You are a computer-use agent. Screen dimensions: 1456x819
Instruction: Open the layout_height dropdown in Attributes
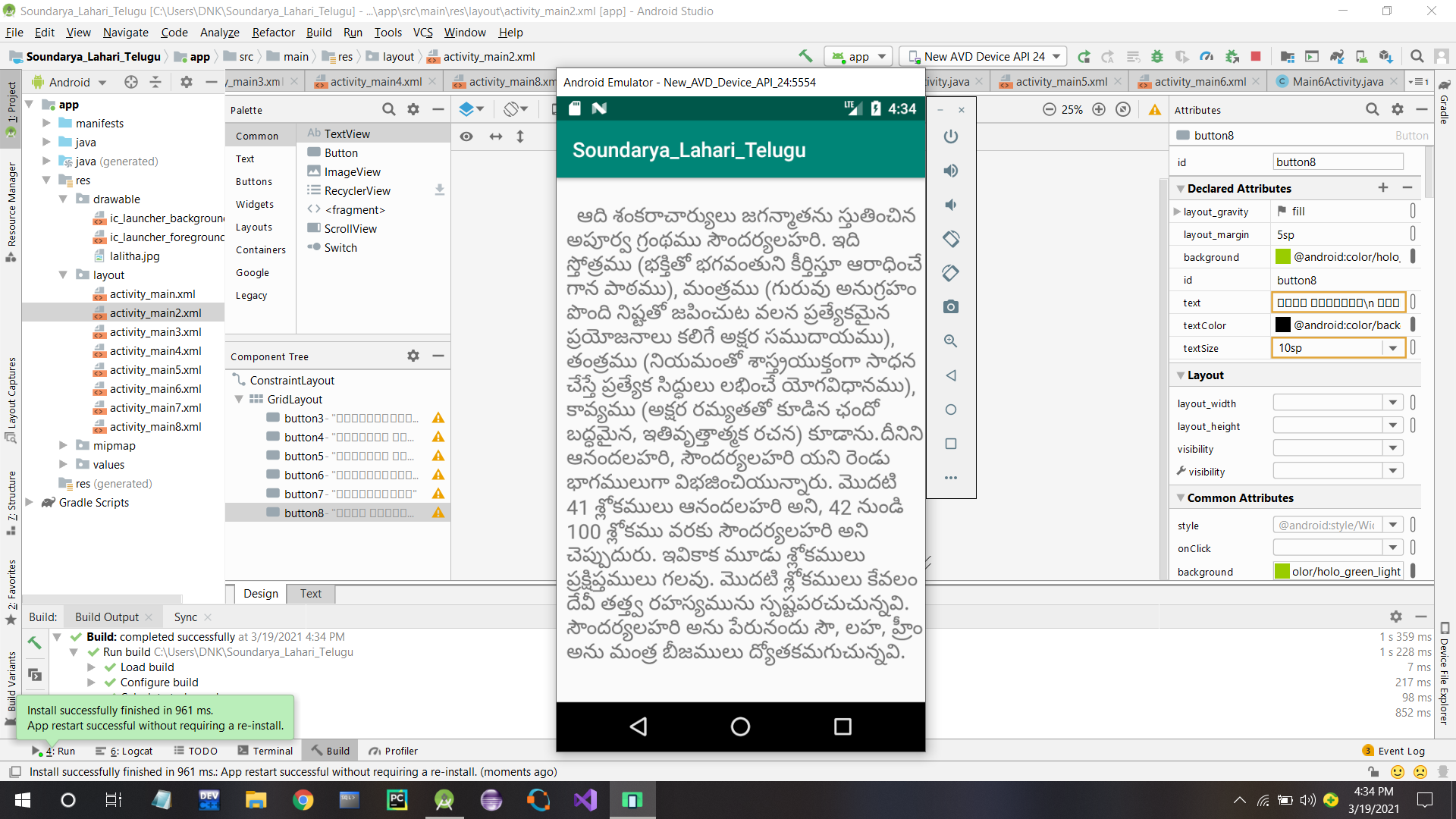pyautogui.click(x=1392, y=425)
